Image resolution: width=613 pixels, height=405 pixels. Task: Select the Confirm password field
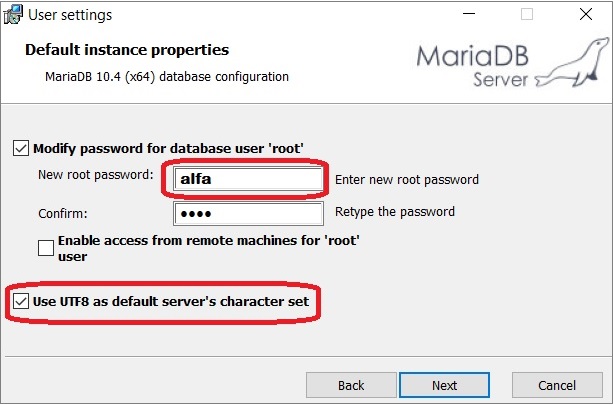(x=248, y=213)
